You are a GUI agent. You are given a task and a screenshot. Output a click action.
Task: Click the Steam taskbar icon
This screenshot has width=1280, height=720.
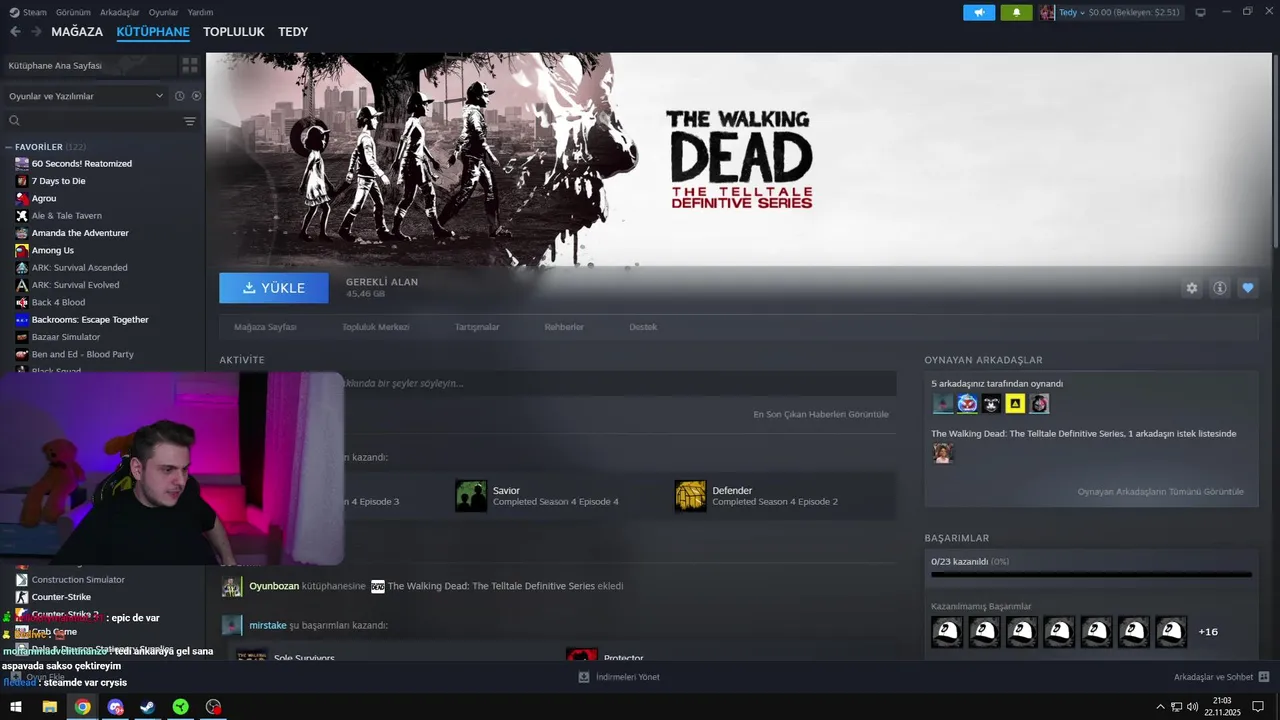tap(147, 707)
